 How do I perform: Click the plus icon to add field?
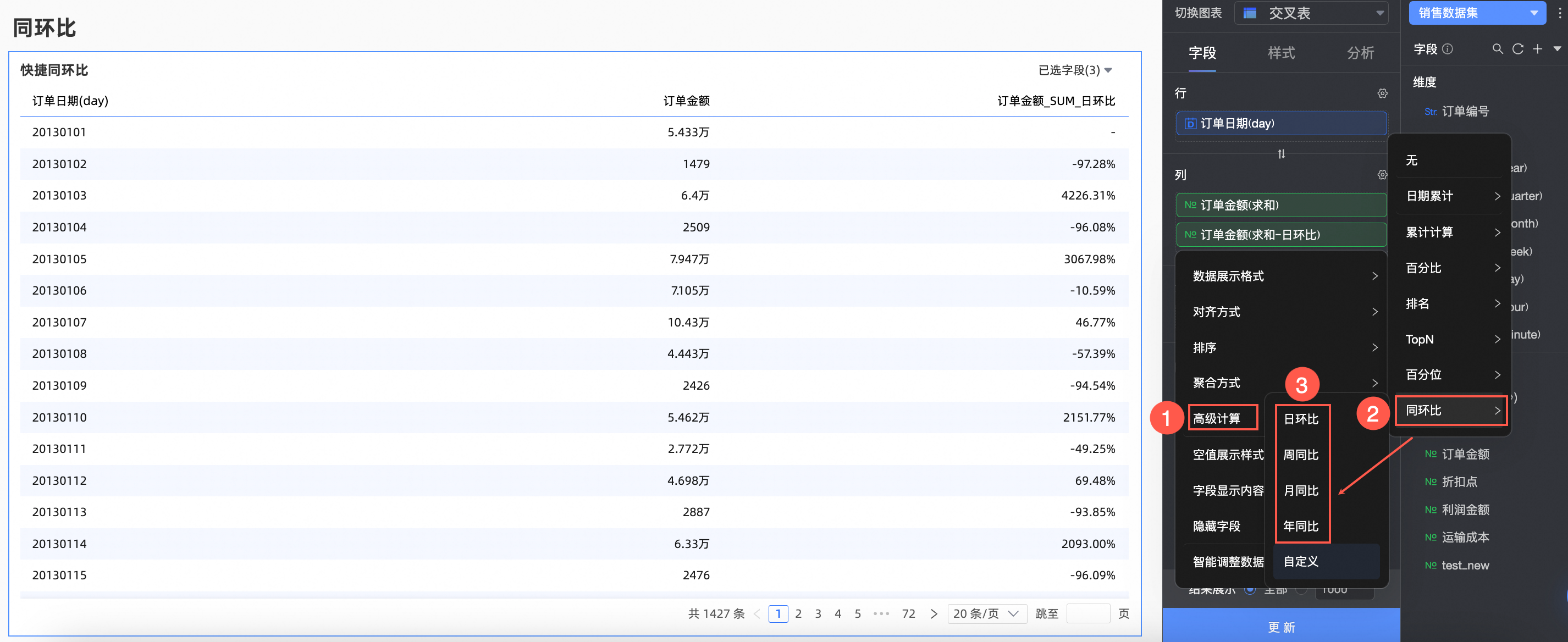tap(1537, 49)
